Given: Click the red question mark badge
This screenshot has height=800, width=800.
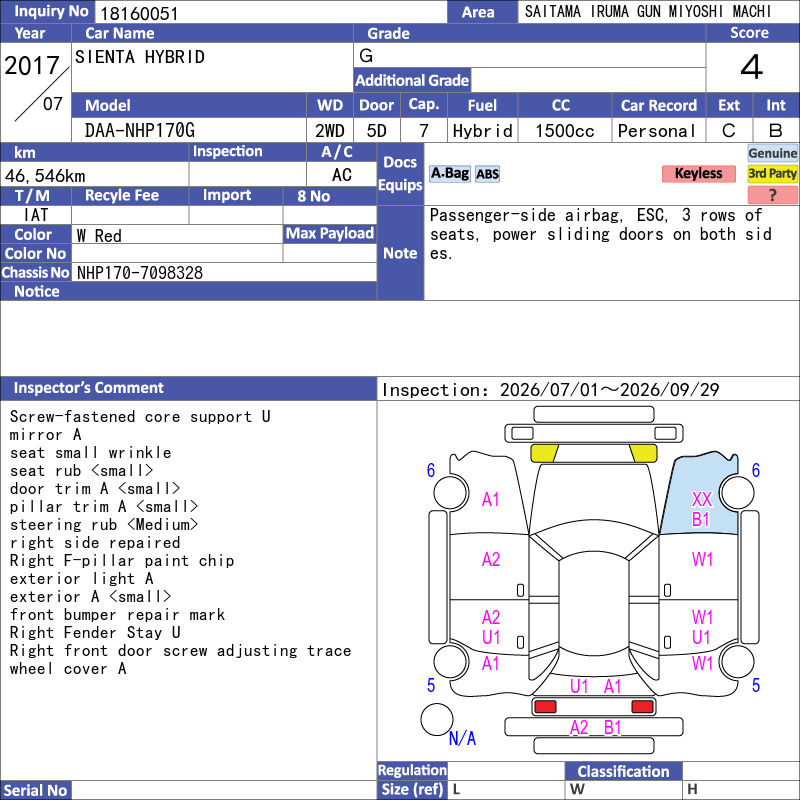Looking at the screenshot, I should click(x=772, y=195).
